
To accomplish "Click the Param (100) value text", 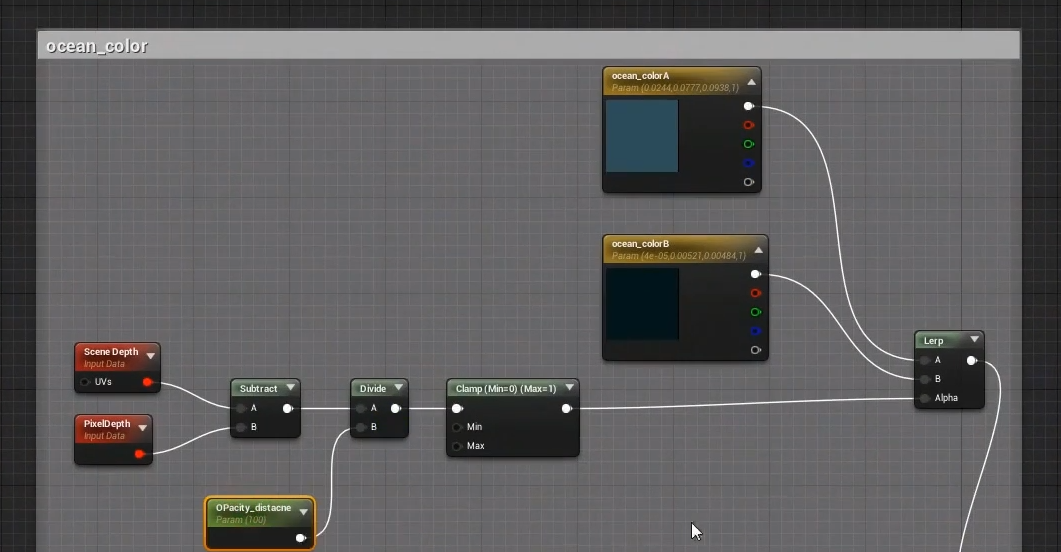I will pos(241,520).
